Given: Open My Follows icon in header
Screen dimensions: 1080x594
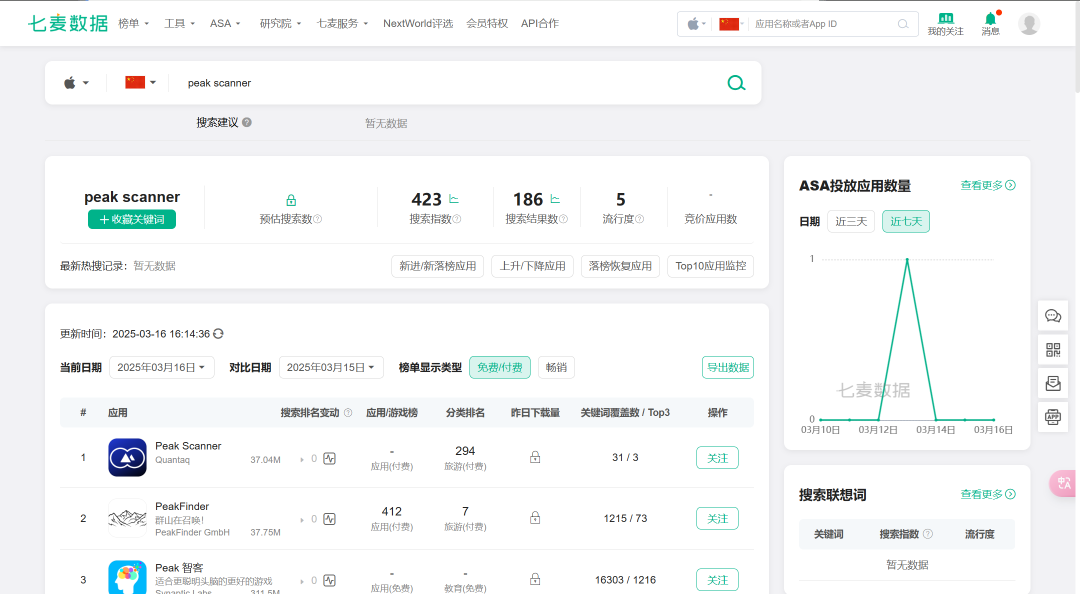Looking at the screenshot, I should [x=945, y=24].
